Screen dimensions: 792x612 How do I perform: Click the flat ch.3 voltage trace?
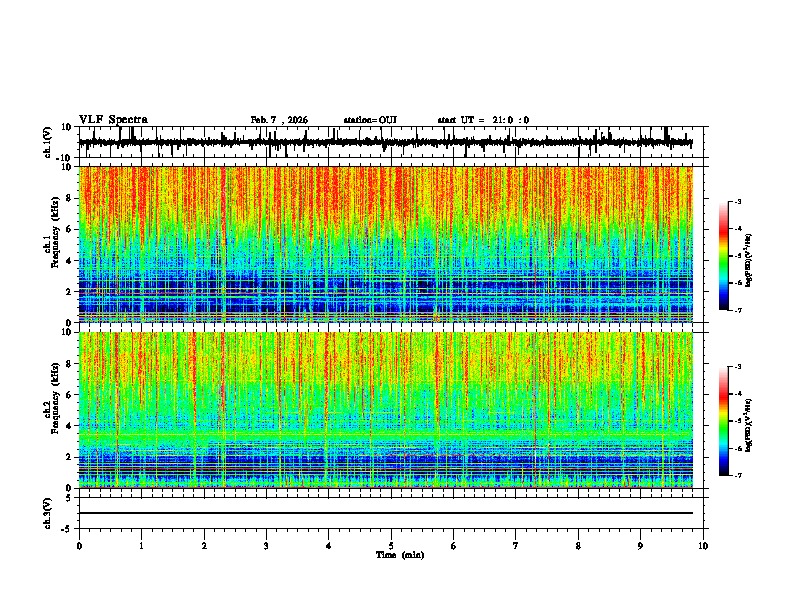386,513
